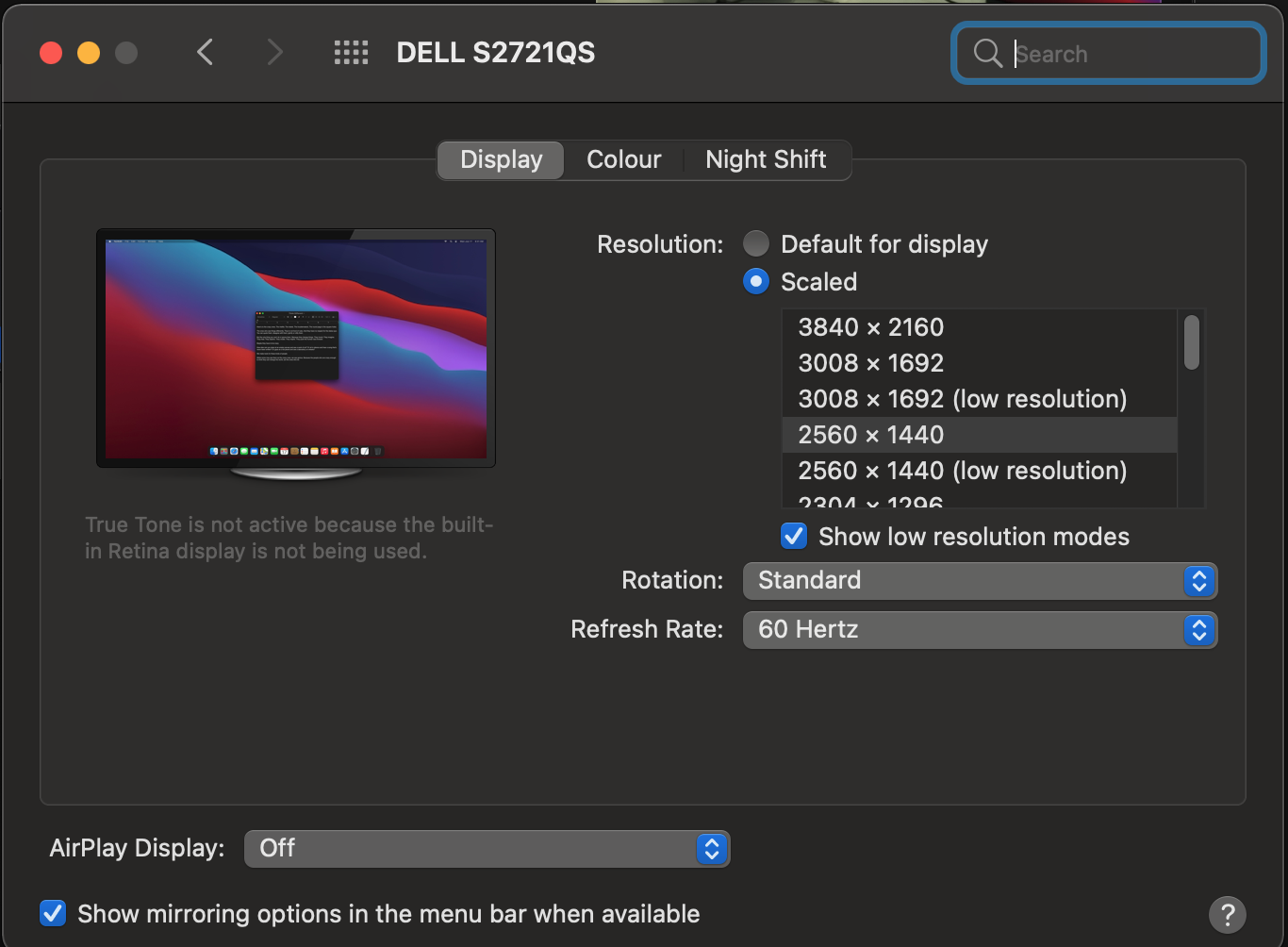Choose 3840 × 2160 resolution

[980, 327]
